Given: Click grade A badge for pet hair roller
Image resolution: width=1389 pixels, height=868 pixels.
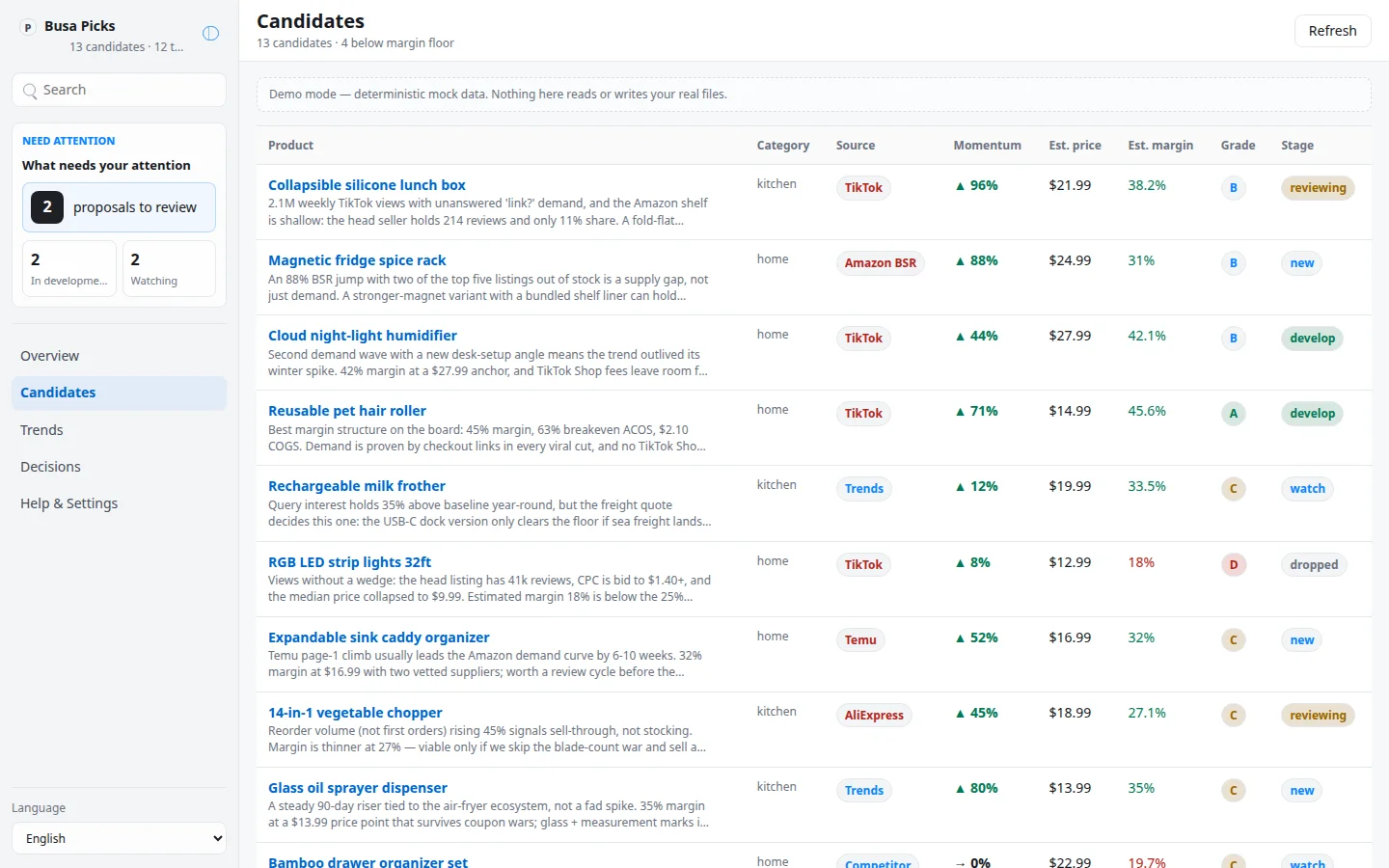Looking at the screenshot, I should point(1234,414).
